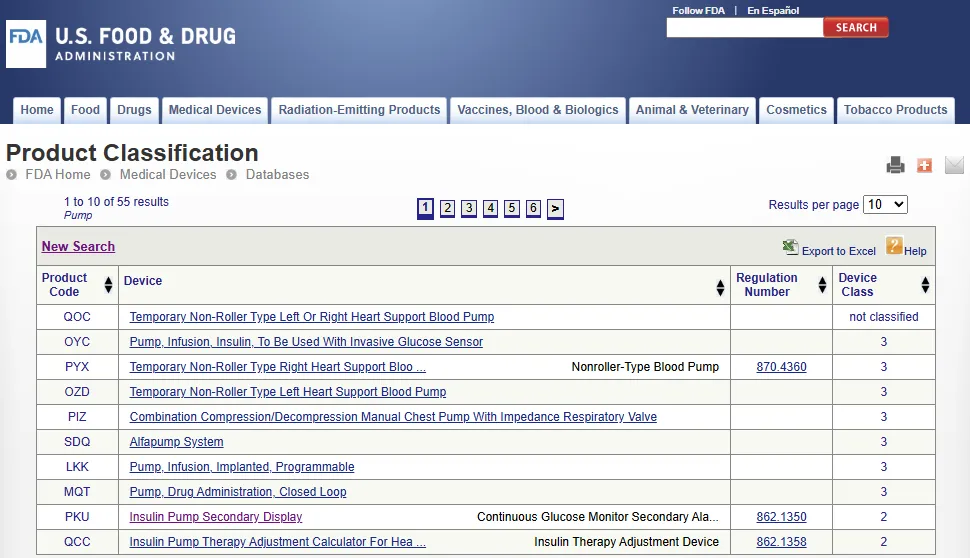
Task: Click current page 1 button
Action: (426, 208)
